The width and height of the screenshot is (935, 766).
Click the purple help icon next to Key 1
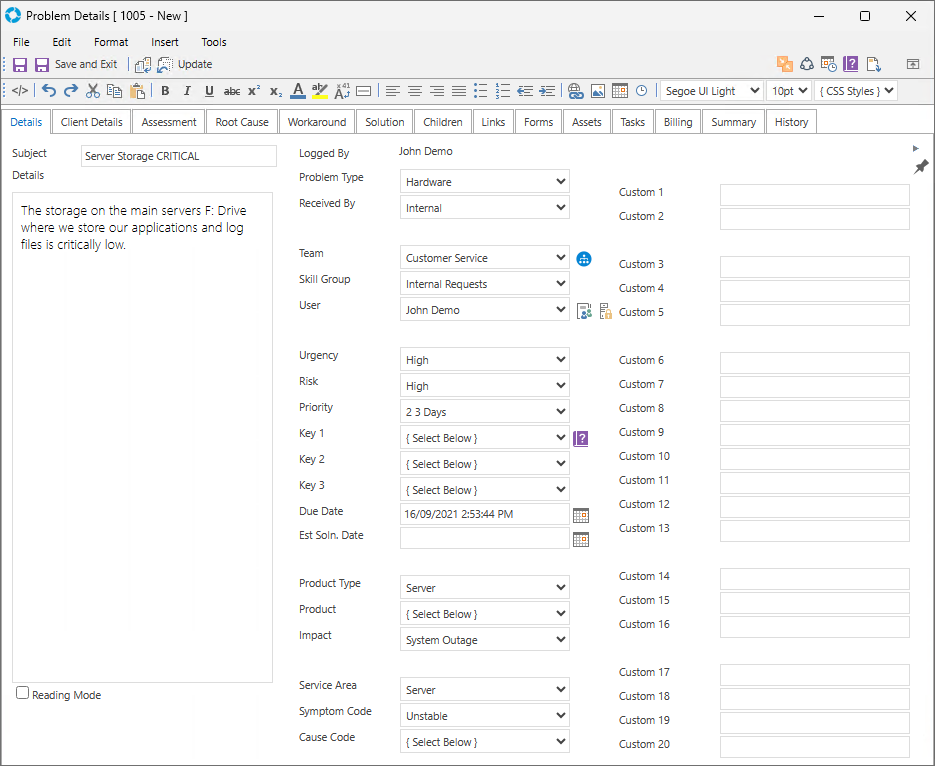pyautogui.click(x=580, y=438)
